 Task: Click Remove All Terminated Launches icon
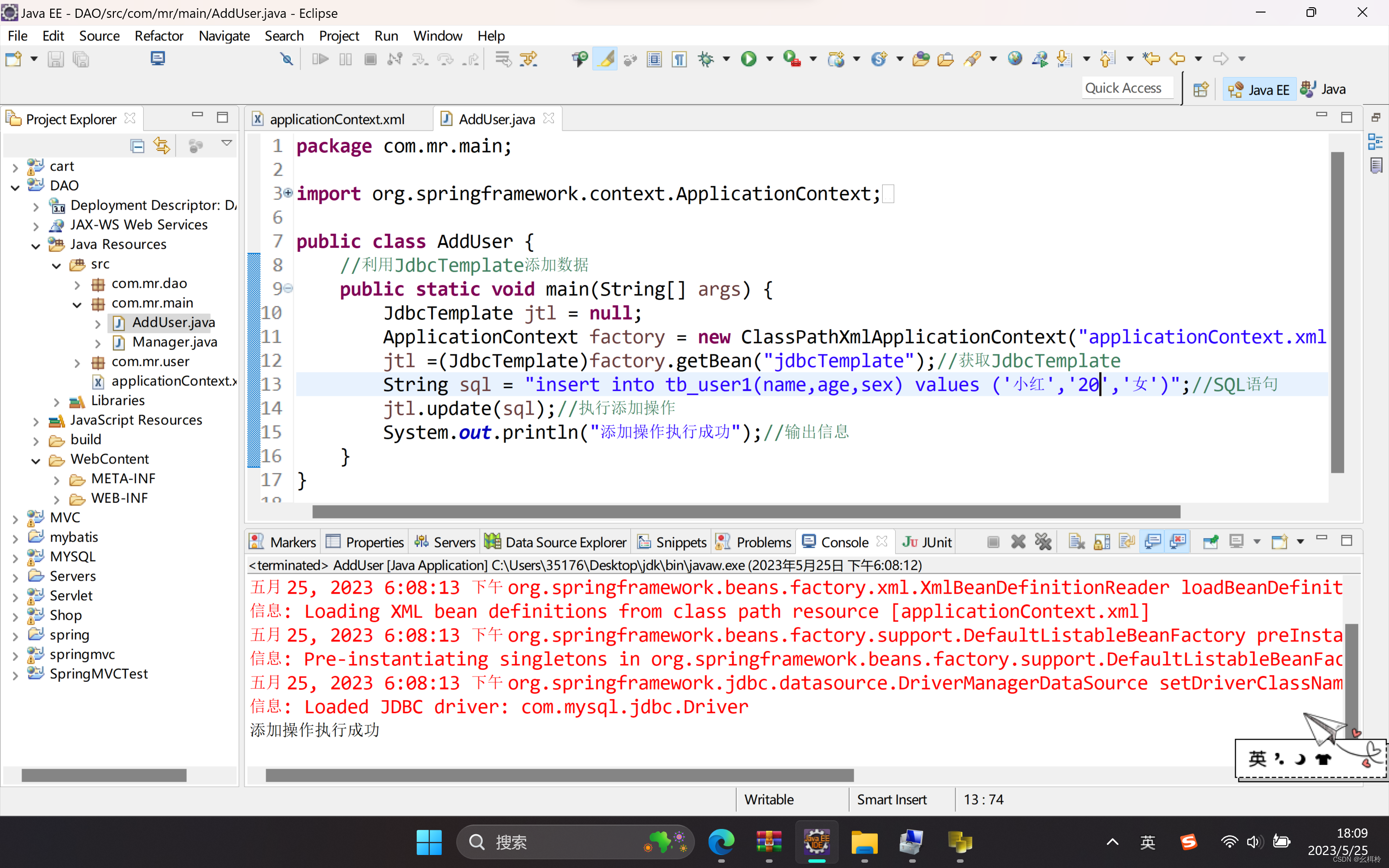pos(1043,542)
